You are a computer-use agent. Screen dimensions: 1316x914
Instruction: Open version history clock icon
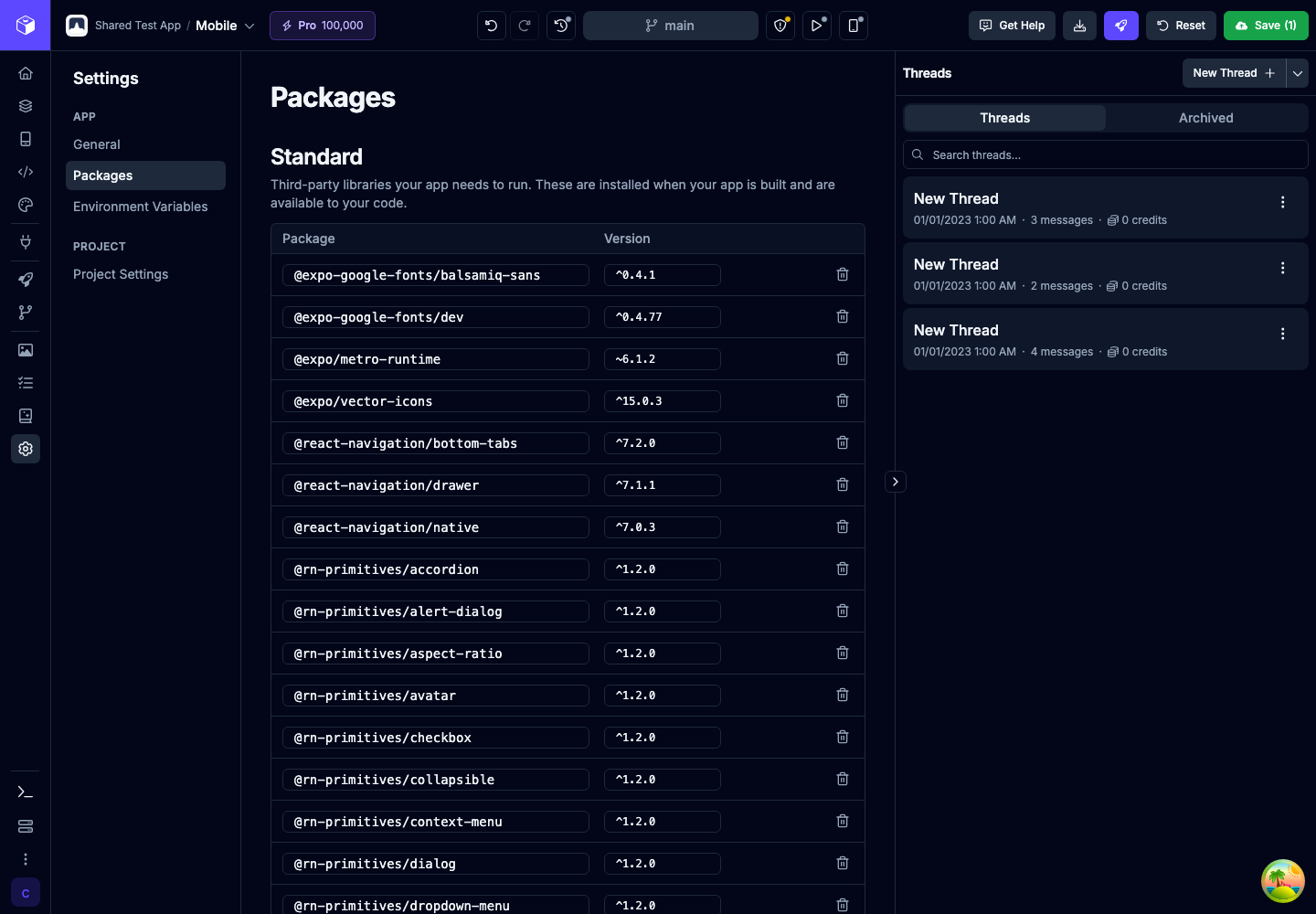[561, 26]
